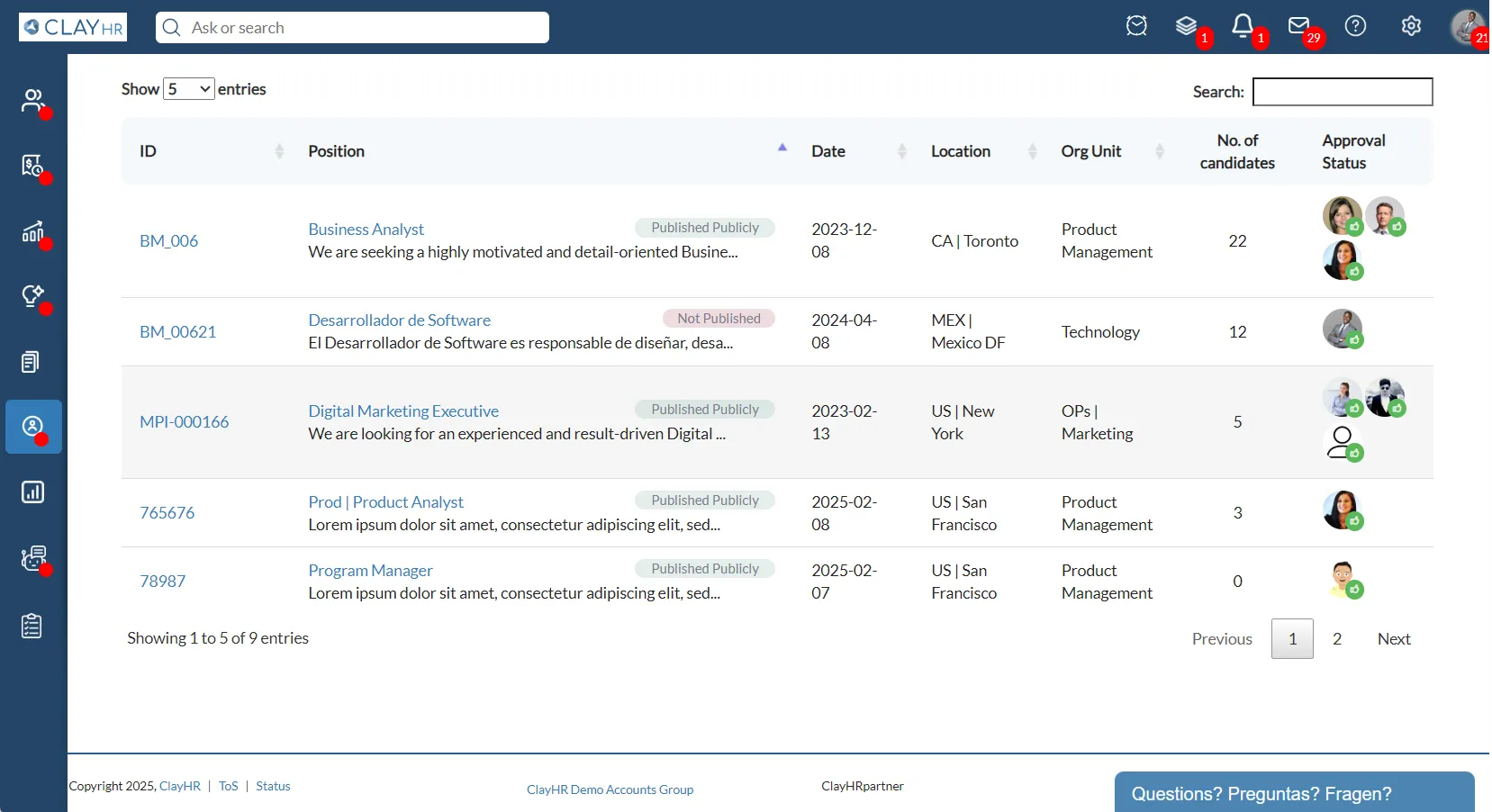Open the Digital Marketing Executive position
This screenshot has width=1492, height=812.
402,411
